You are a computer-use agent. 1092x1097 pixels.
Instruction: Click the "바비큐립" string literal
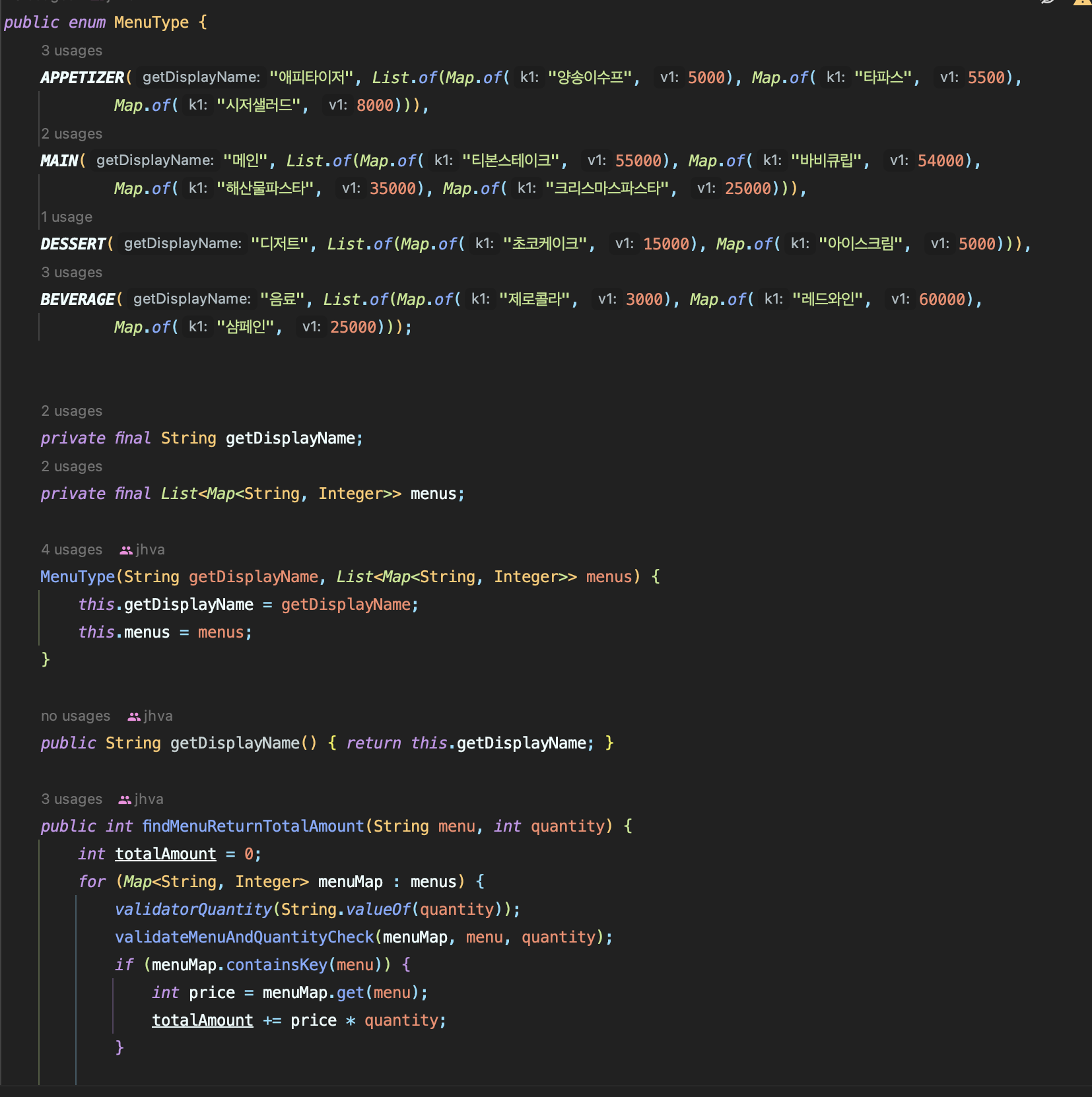click(x=827, y=161)
